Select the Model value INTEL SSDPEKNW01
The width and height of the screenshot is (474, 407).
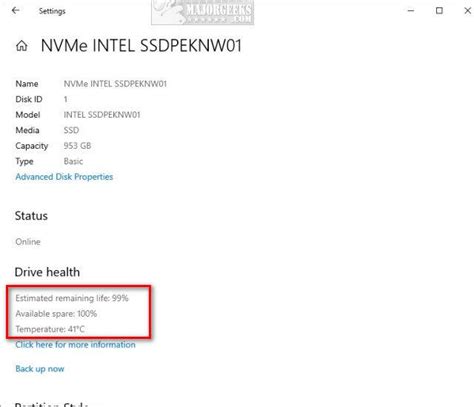[102, 115]
